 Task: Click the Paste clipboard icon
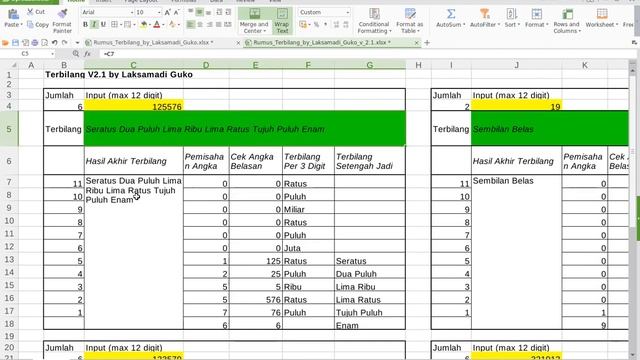(x=13, y=15)
